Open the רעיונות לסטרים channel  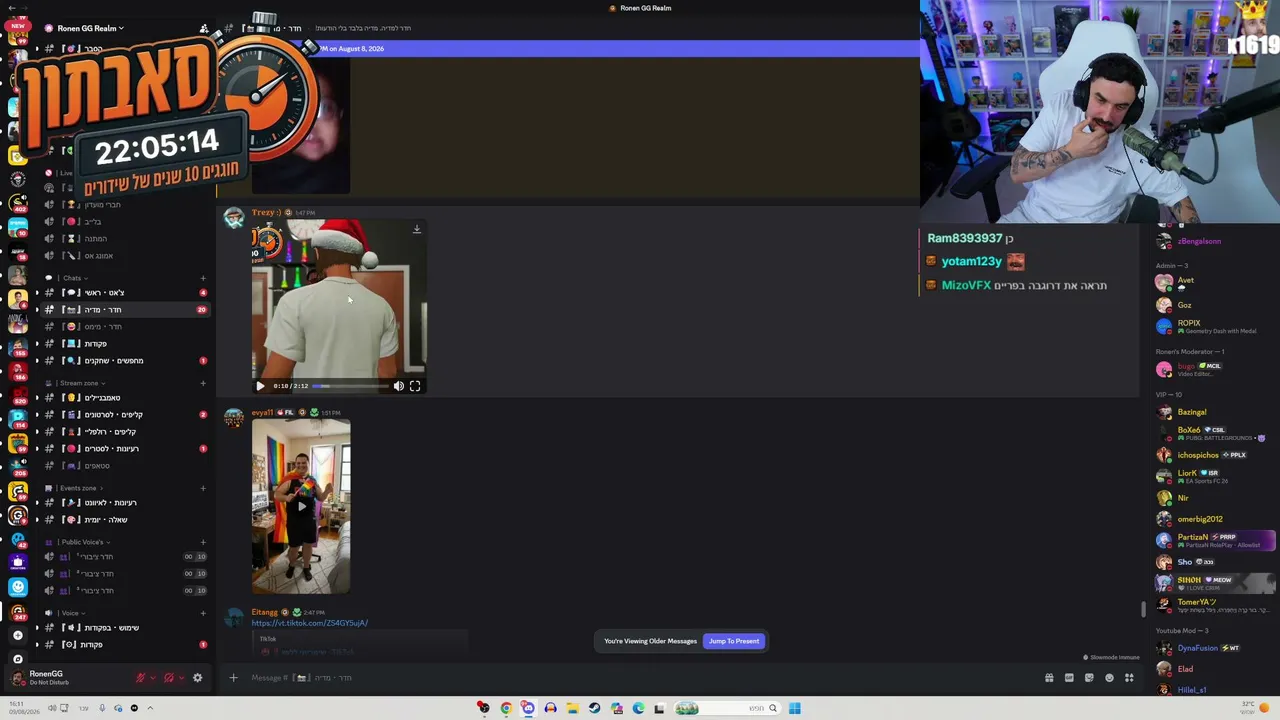click(125, 449)
